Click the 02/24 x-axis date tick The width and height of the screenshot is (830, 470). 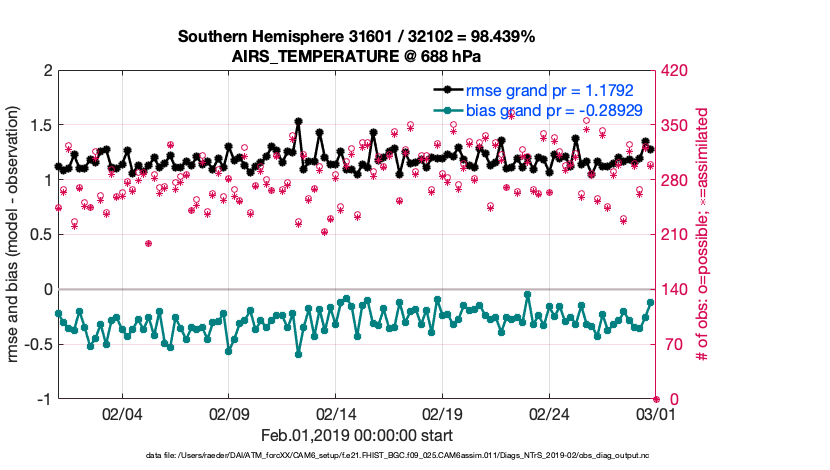coord(549,414)
